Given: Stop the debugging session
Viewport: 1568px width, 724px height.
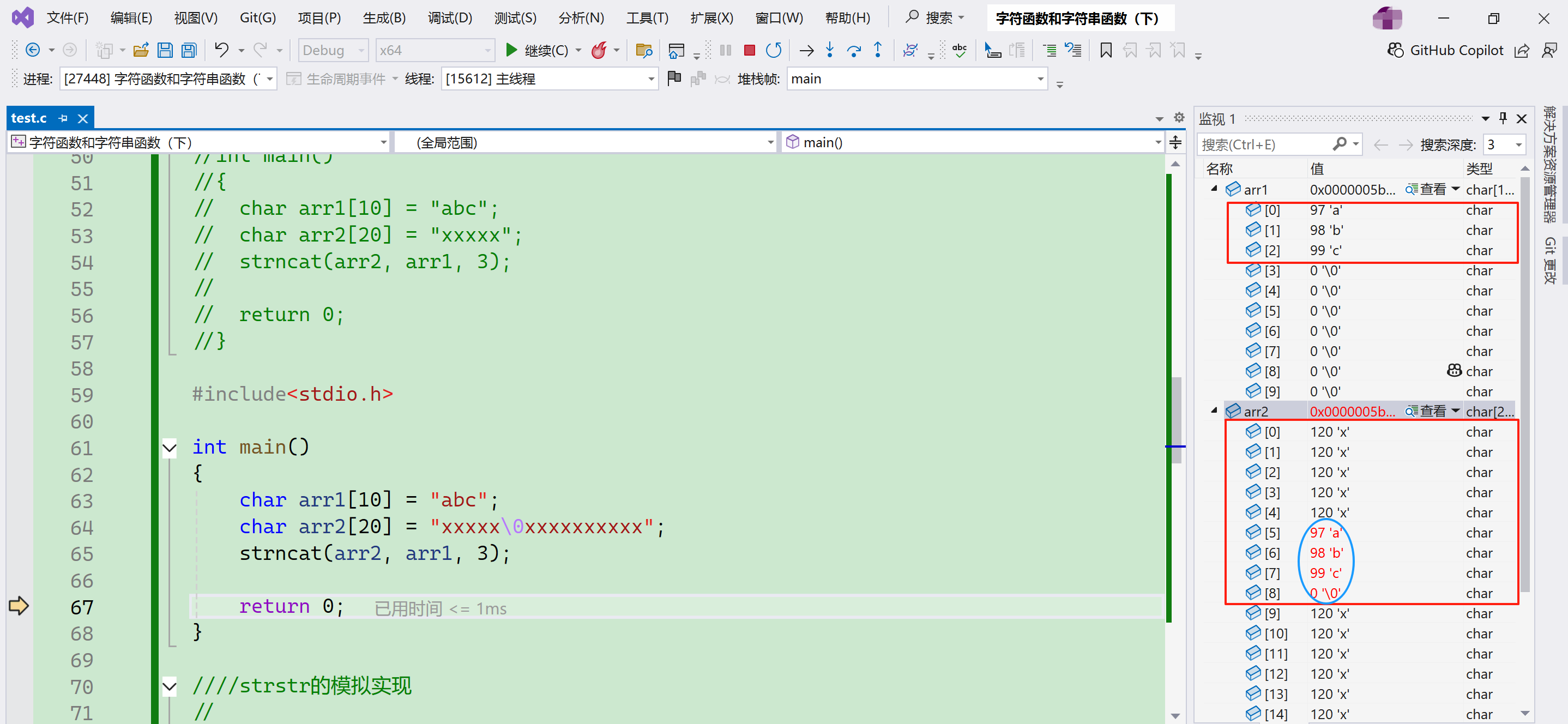Looking at the screenshot, I should pyautogui.click(x=749, y=50).
